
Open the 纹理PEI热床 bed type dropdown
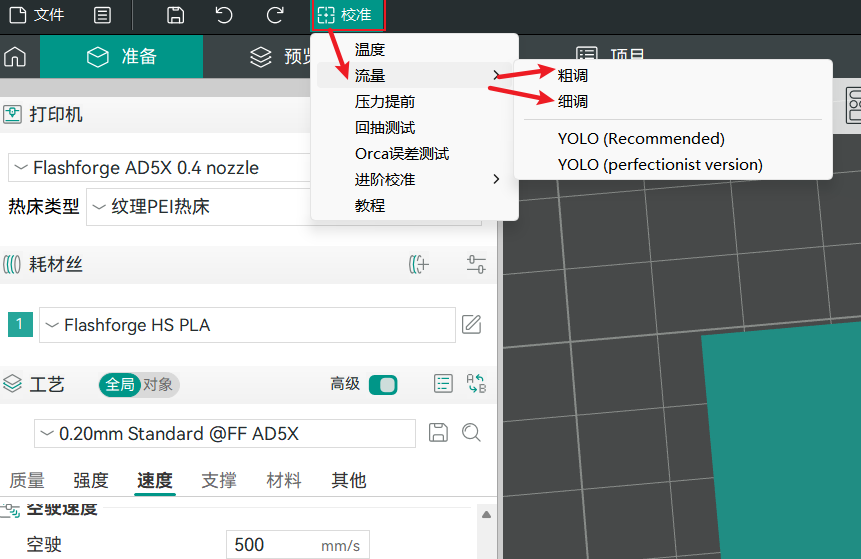(x=200, y=207)
